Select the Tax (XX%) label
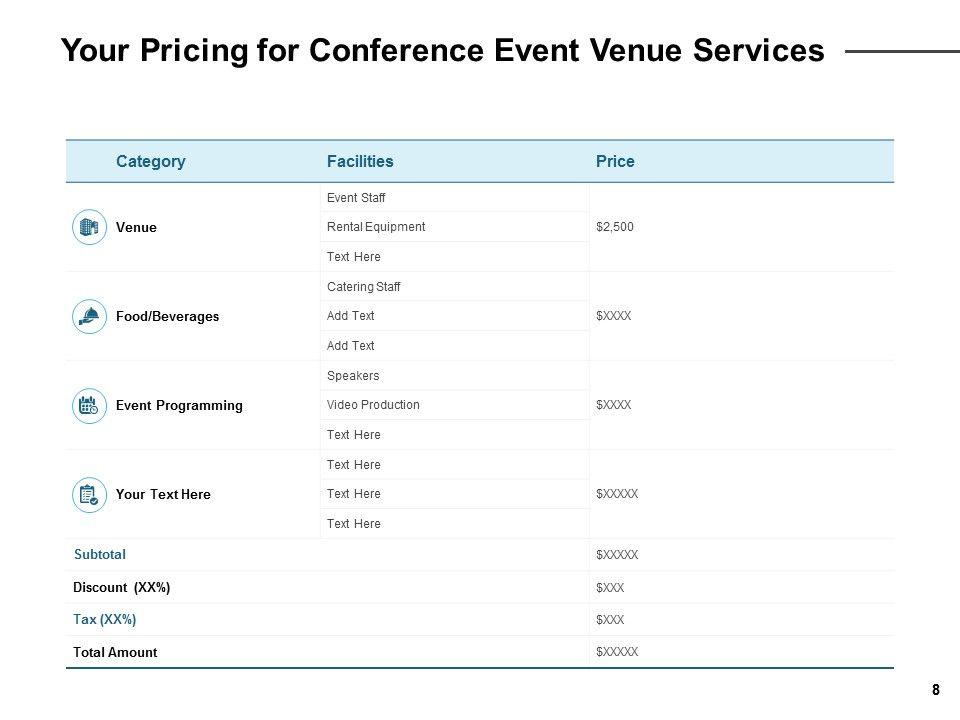Viewport: 960px width, 720px height. (x=105, y=619)
